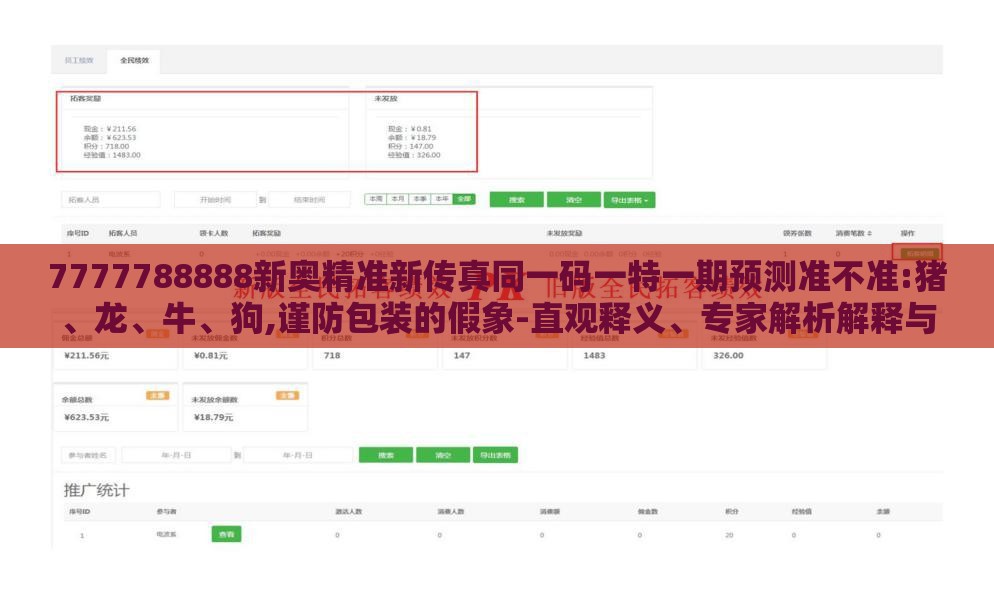The width and height of the screenshot is (994, 592).
Task: Click the upper 搜索 button beside range filters
Action: tap(517, 200)
